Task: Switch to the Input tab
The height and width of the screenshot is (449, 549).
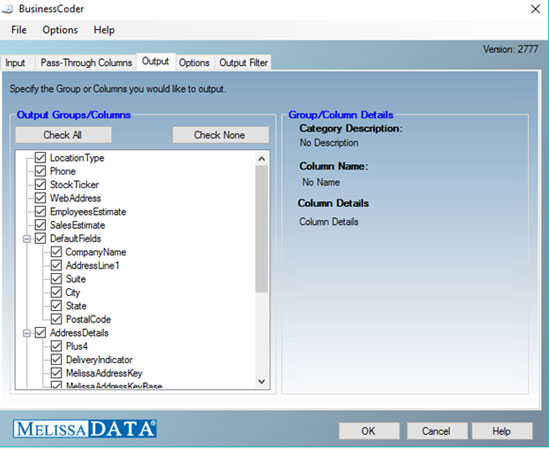Action: [x=15, y=63]
